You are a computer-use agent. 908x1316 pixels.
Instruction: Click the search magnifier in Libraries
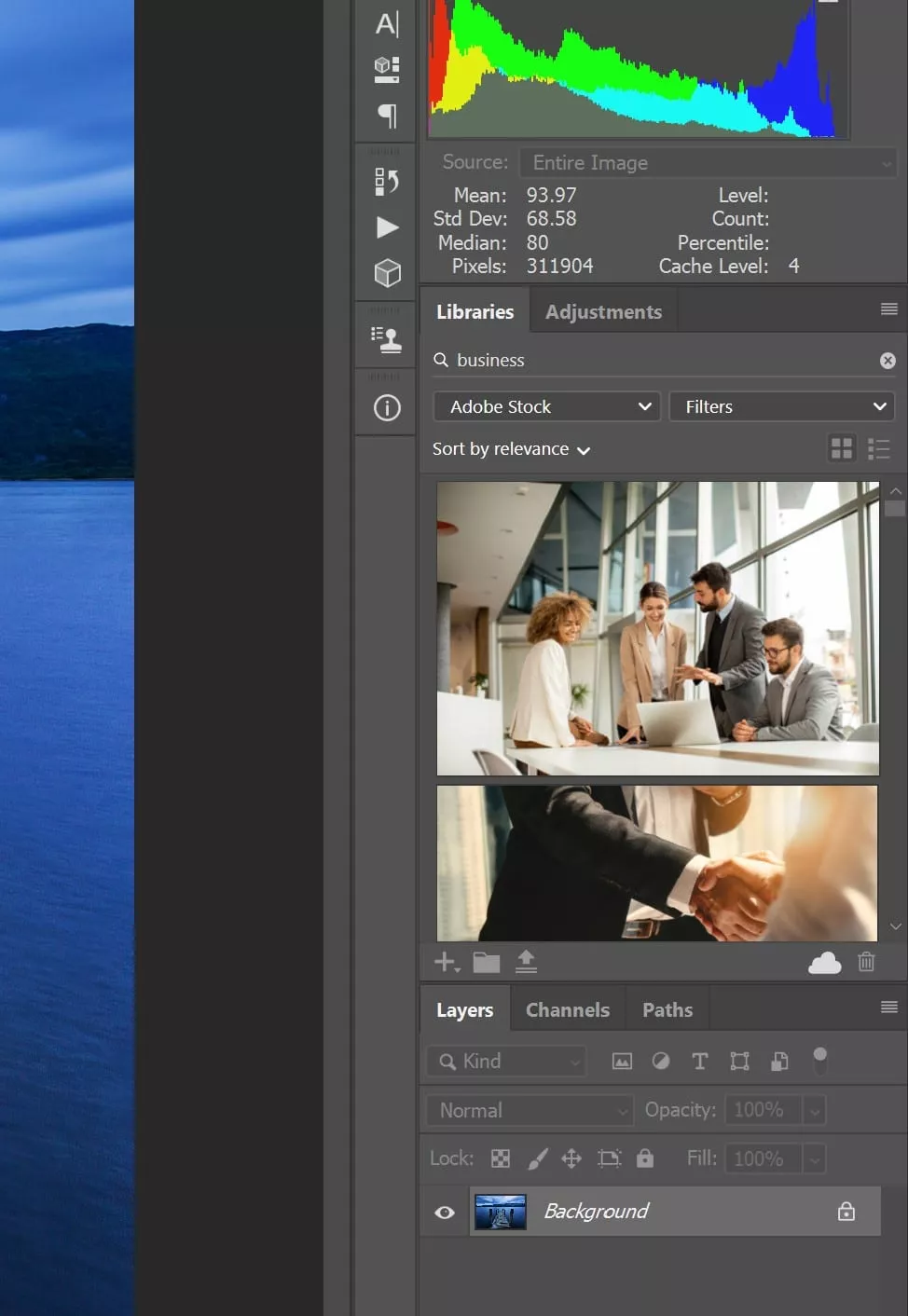442,360
